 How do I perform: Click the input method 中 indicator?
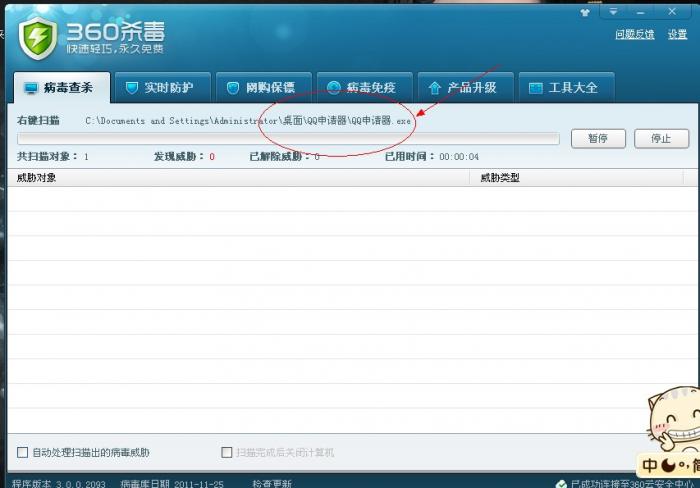tap(649, 466)
